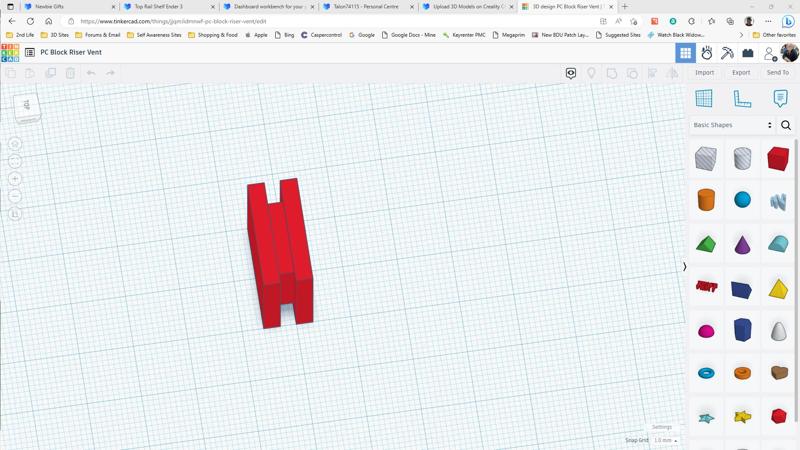Click the Import button
Image resolution: width=800 pixels, height=450 pixels.
click(x=705, y=72)
